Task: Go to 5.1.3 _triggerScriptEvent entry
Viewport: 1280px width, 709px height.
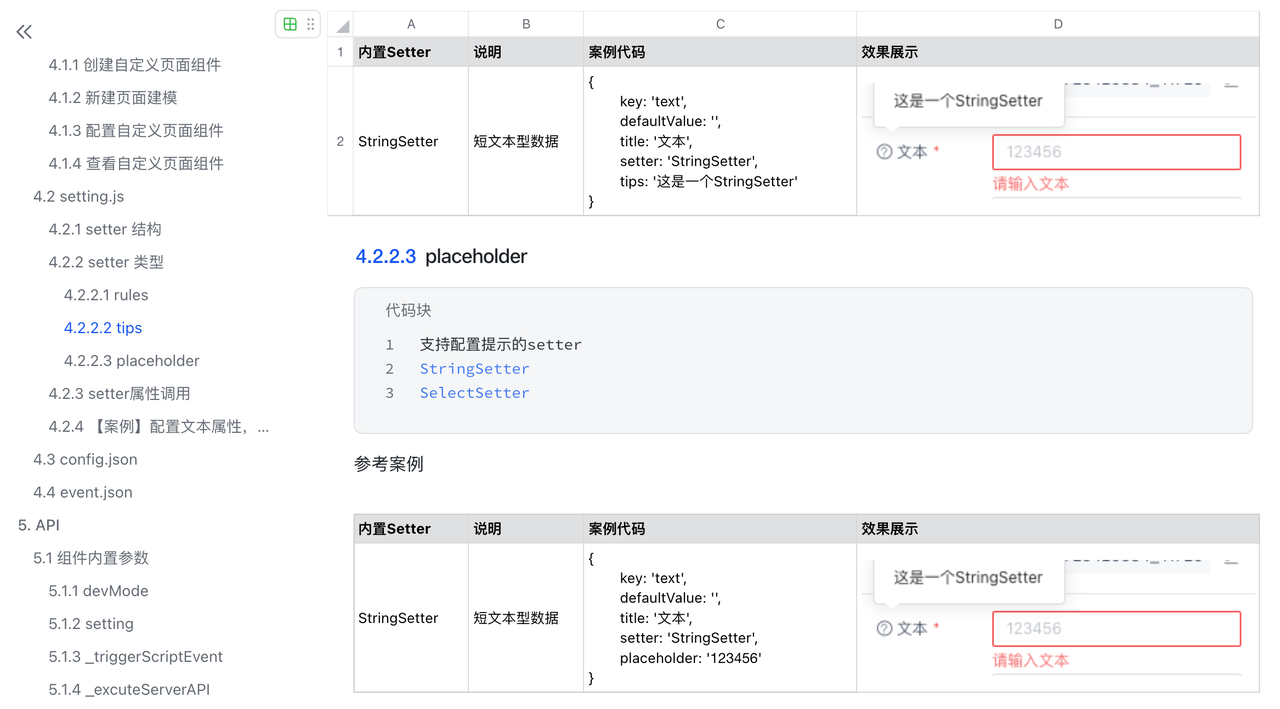Action: [x=136, y=657]
